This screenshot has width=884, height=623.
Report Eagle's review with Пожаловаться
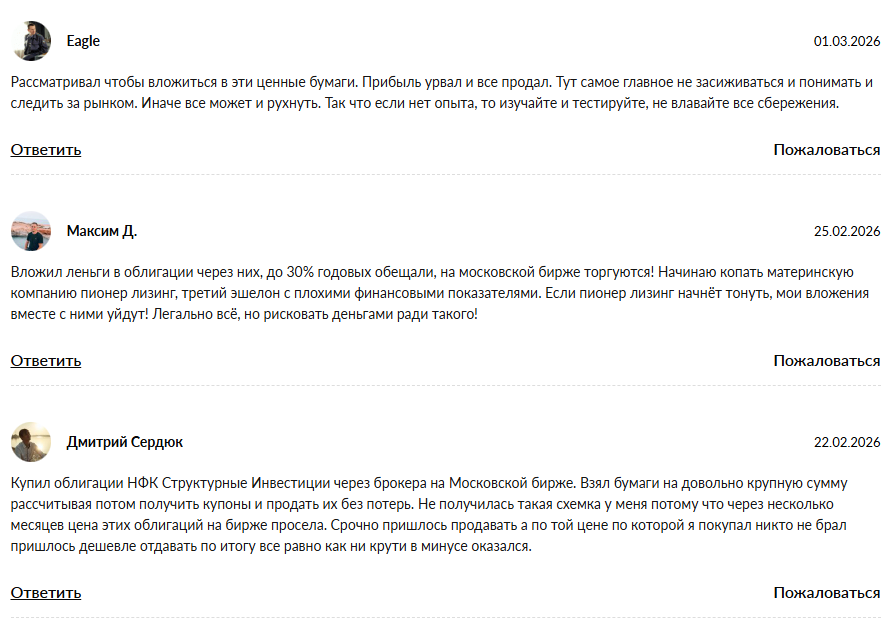[826, 150]
